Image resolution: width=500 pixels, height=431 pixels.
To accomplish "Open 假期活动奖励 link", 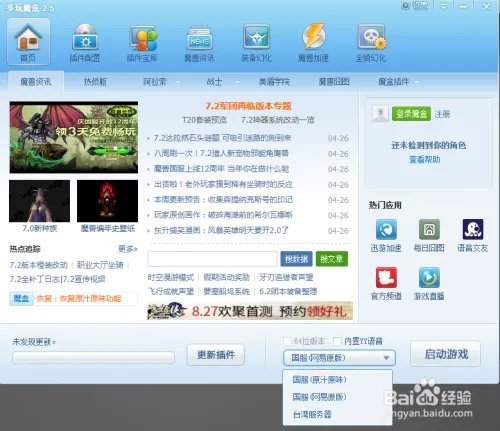I will [227, 277].
